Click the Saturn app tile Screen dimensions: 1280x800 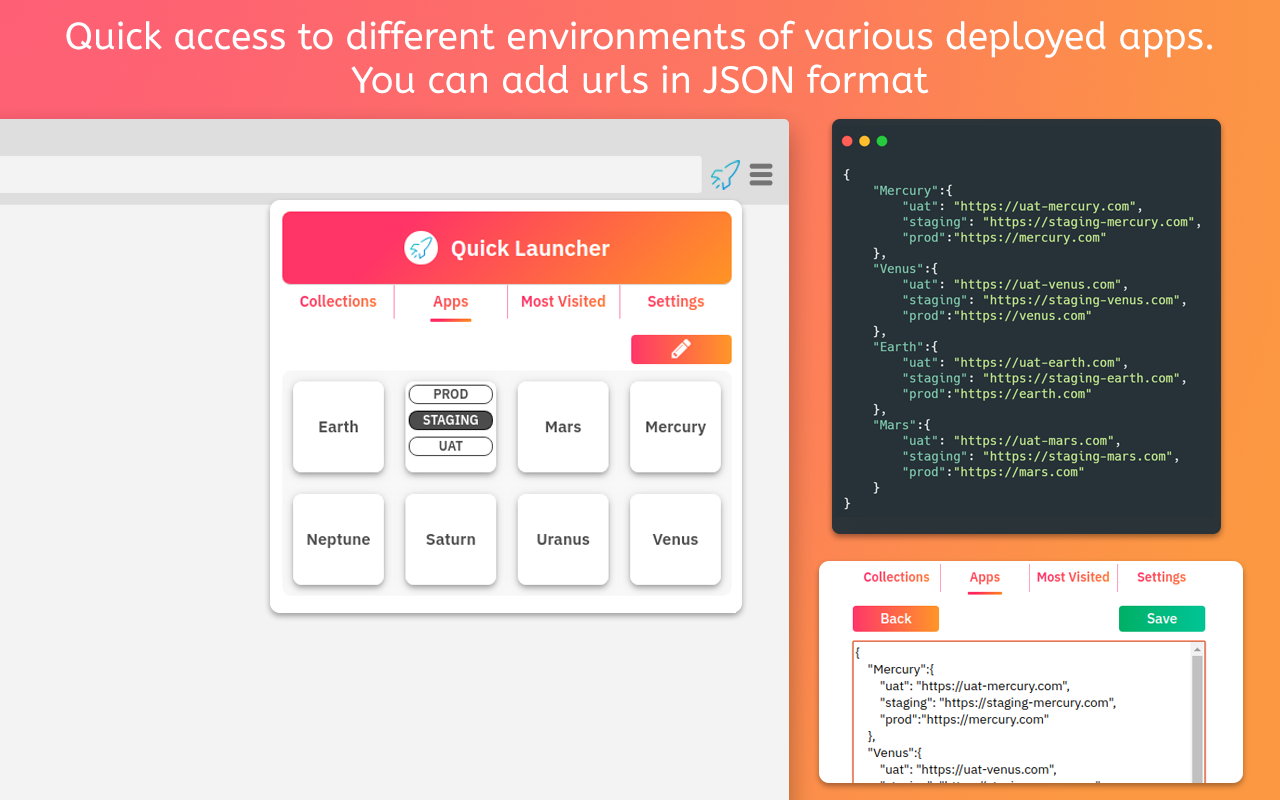point(451,539)
